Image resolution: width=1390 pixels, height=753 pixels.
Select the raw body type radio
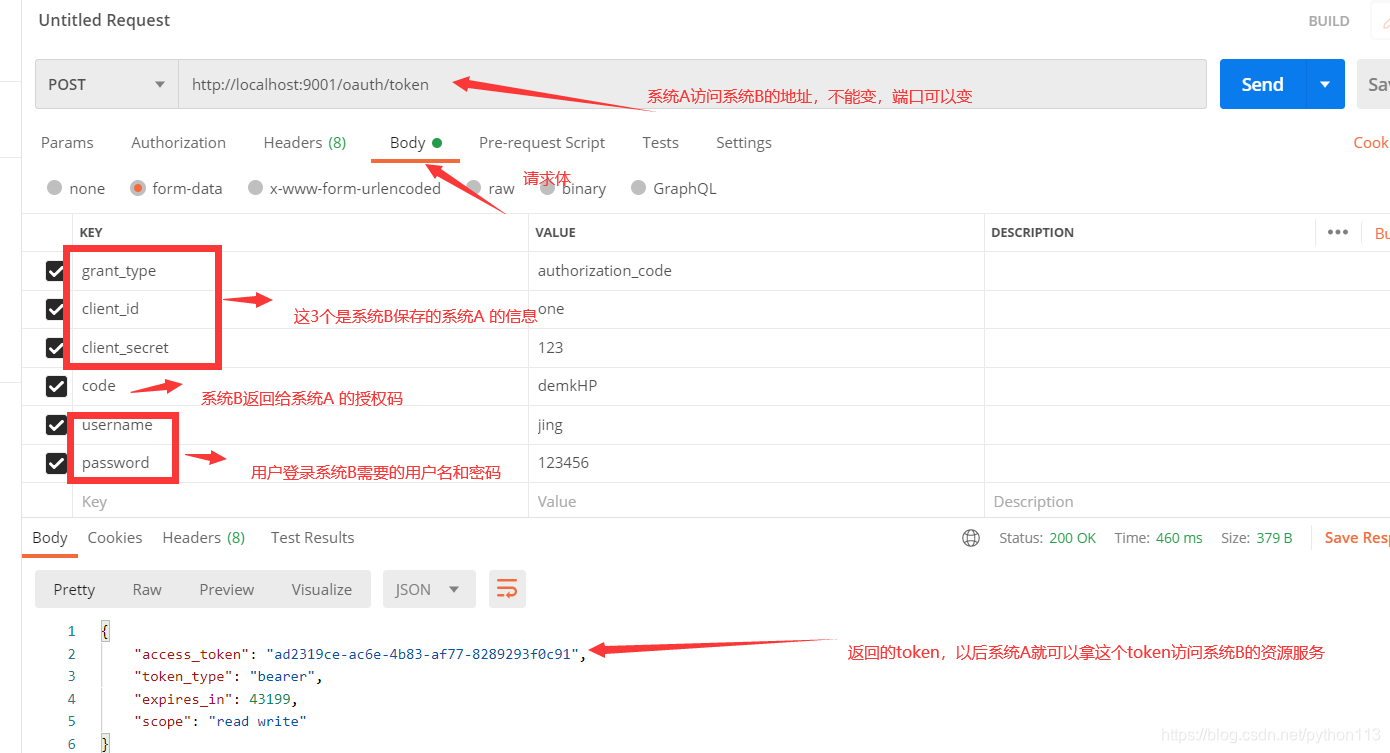click(x=474, y=188)
